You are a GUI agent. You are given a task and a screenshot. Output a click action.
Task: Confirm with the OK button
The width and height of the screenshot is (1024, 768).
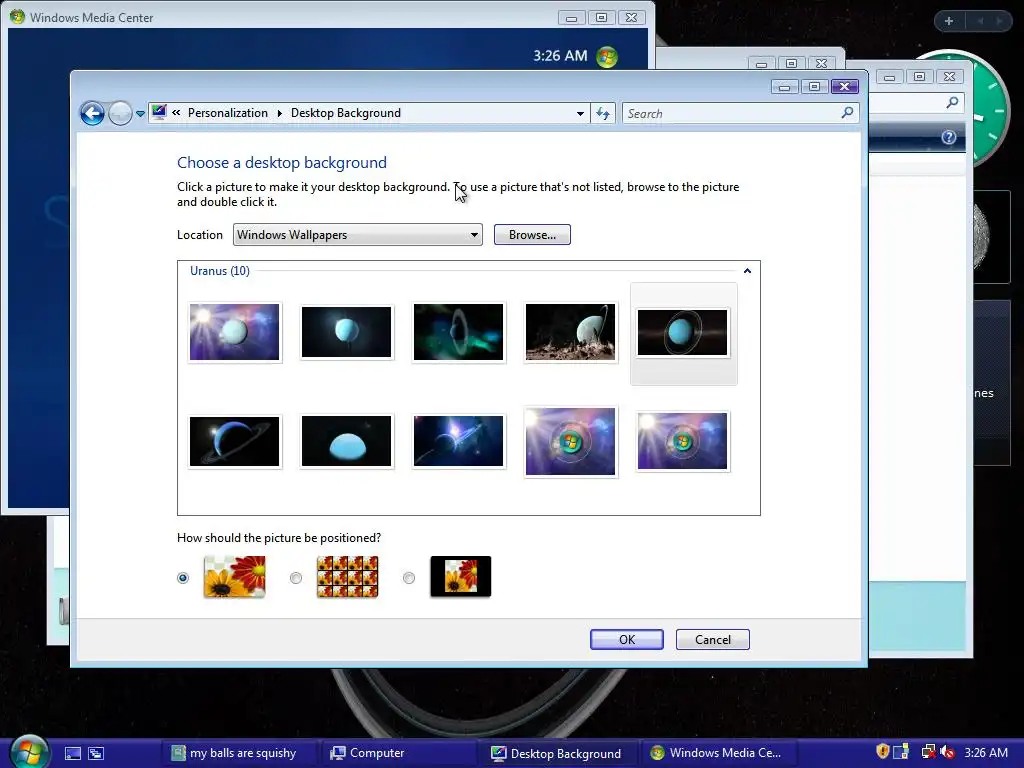click(x=626, y=639)
